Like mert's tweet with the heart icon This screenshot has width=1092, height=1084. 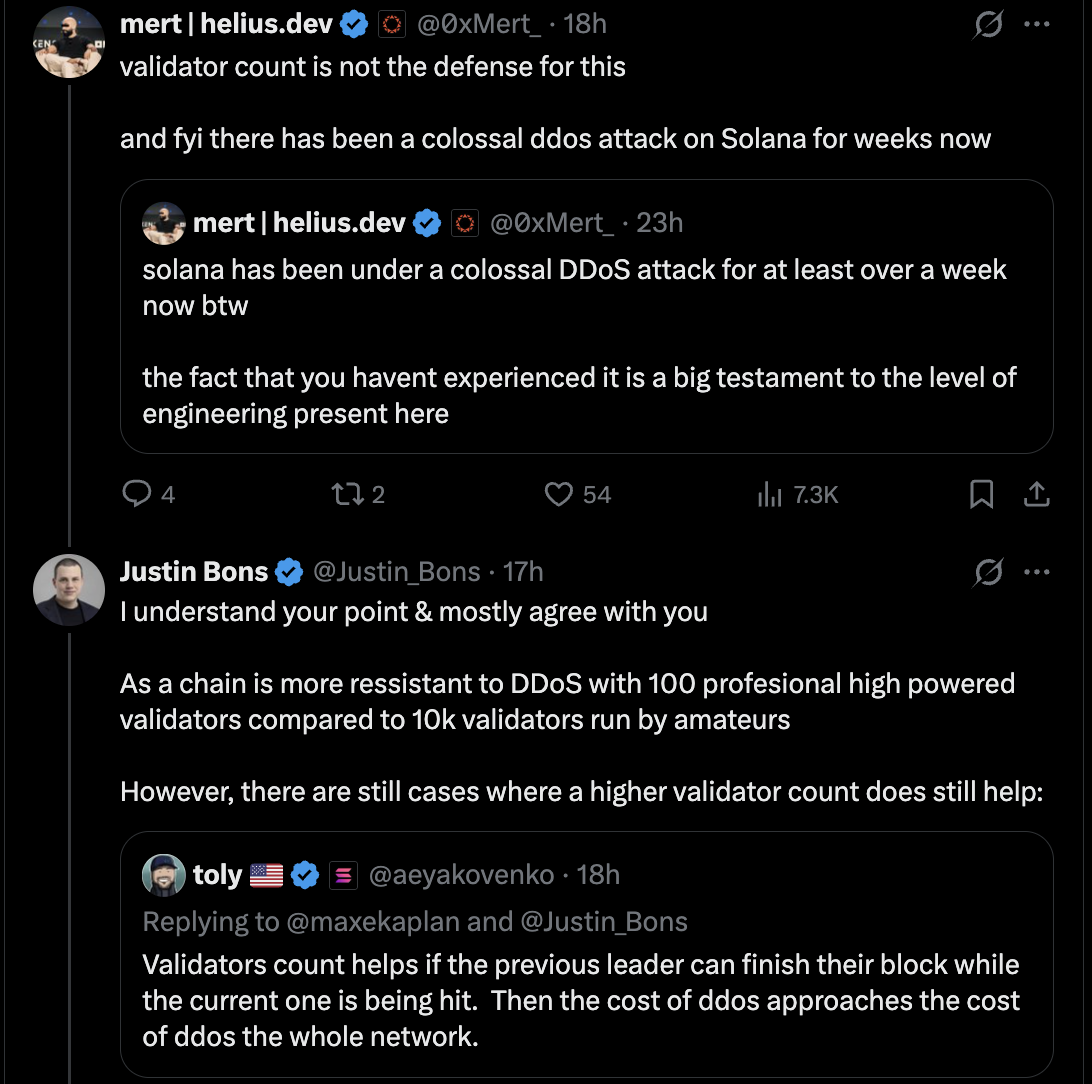coord(559,494)
